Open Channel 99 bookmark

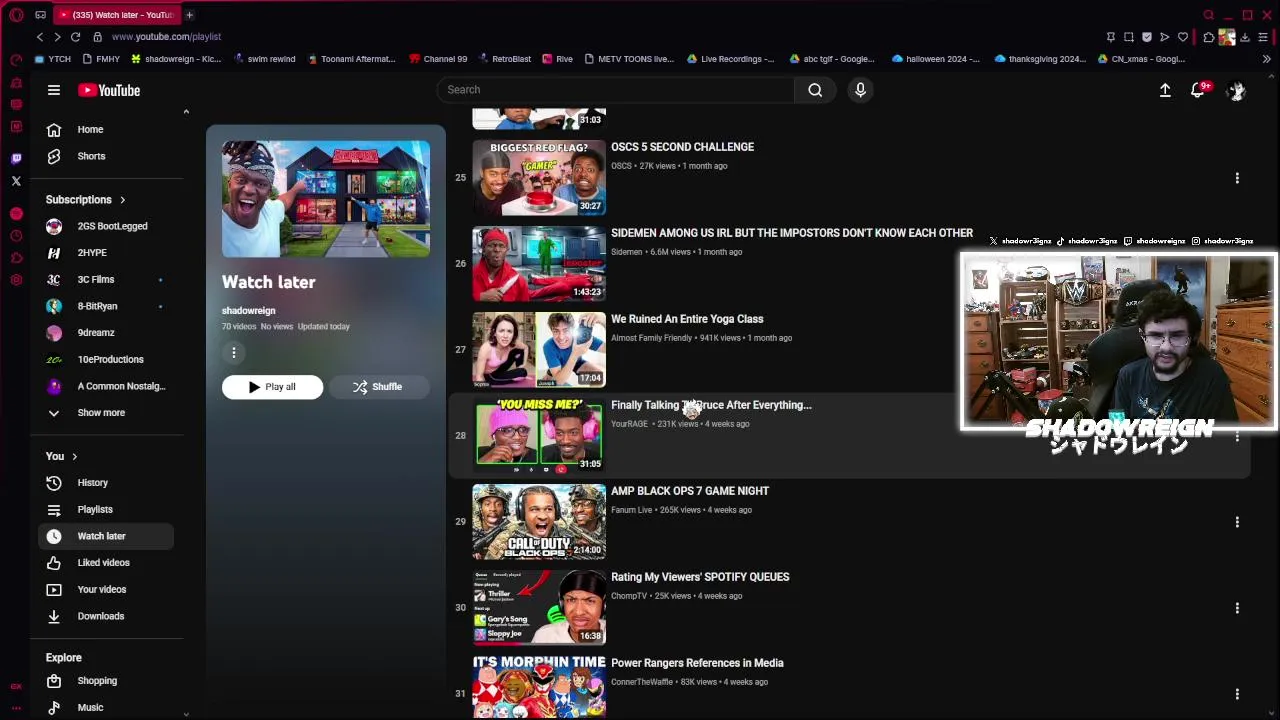pos(438,59)
